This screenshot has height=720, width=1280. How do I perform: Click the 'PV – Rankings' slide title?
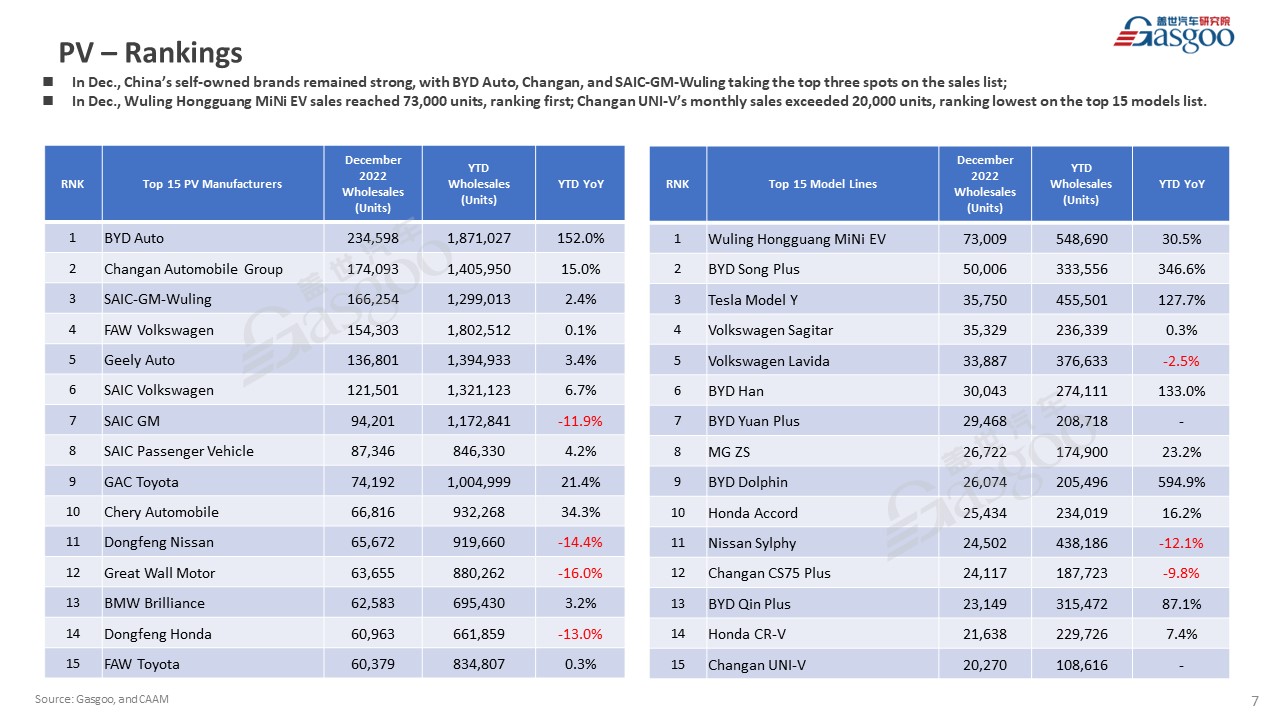151,52
